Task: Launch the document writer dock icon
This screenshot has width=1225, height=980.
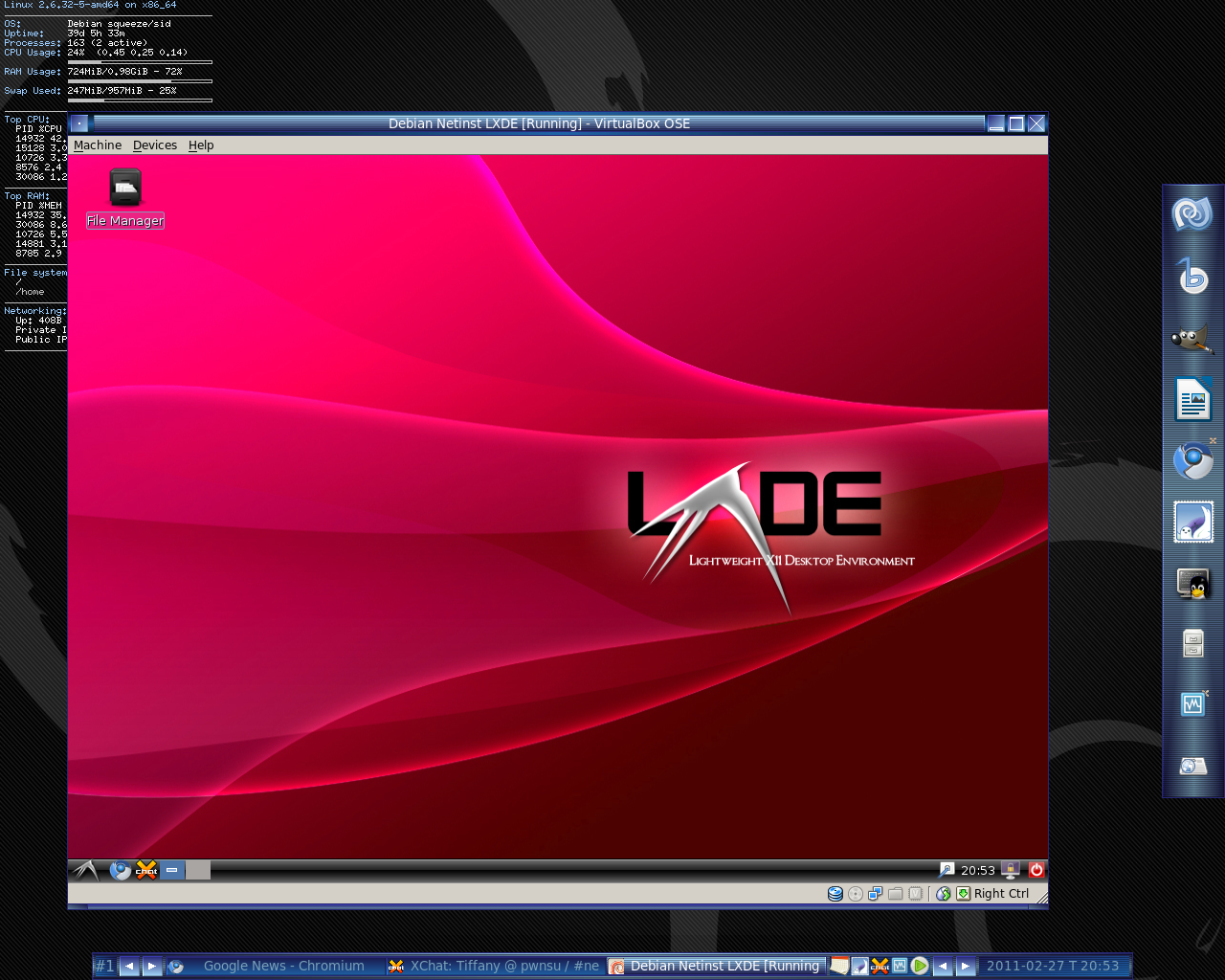Action: point(1192,400)
